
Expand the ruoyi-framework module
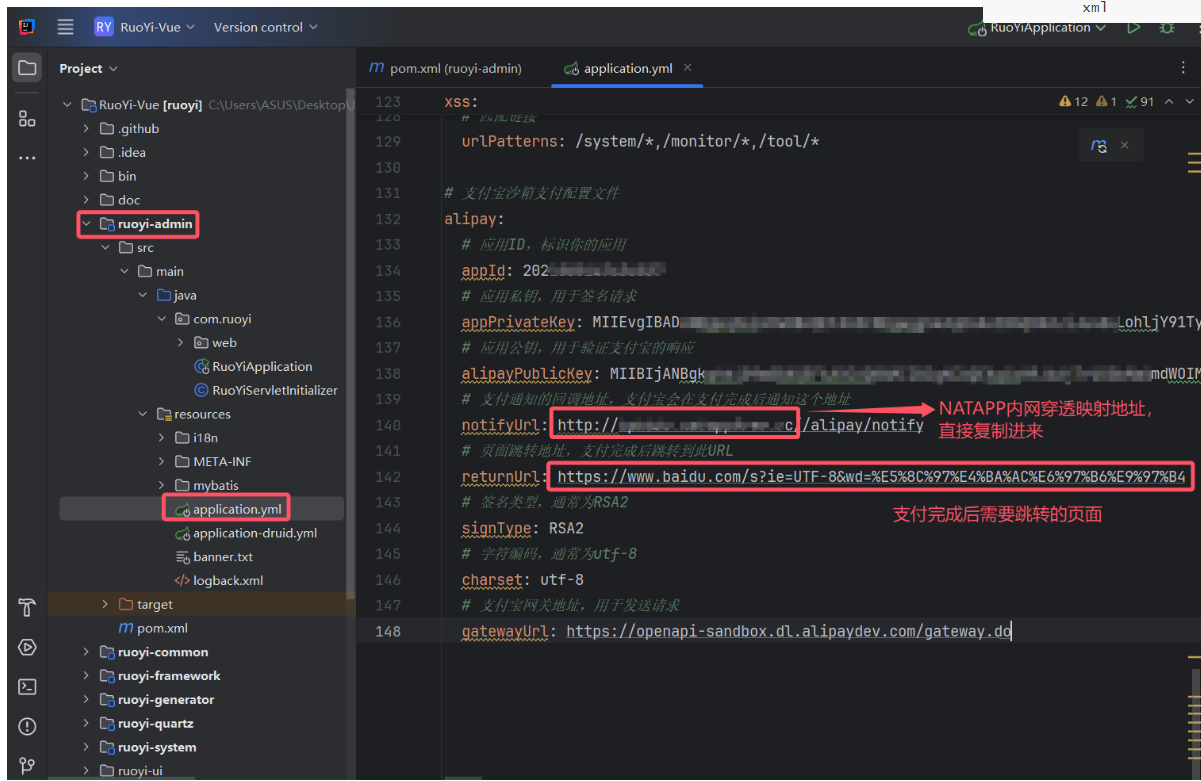click(x=87, y=676)
